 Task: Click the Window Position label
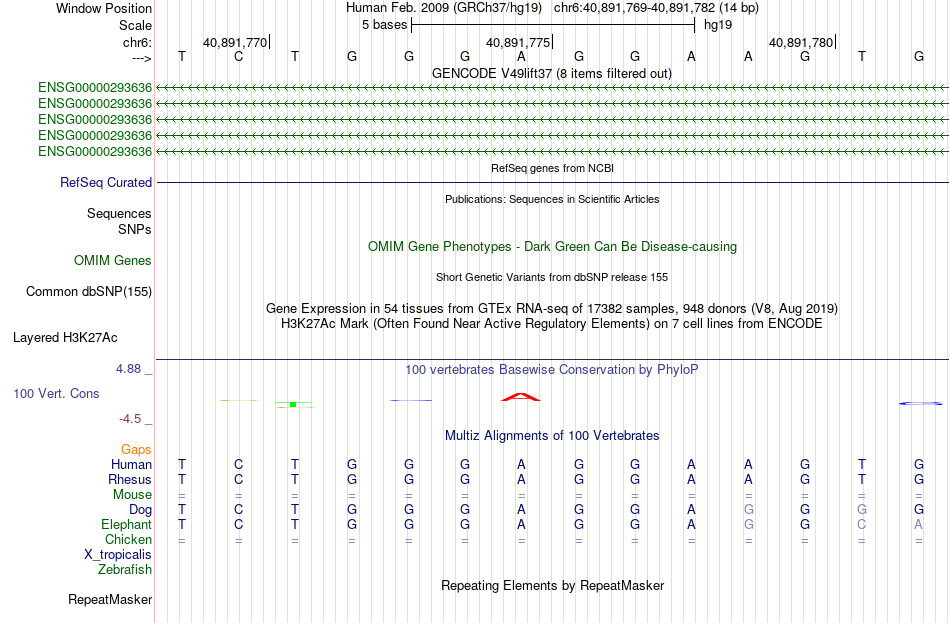click(104, 8)
